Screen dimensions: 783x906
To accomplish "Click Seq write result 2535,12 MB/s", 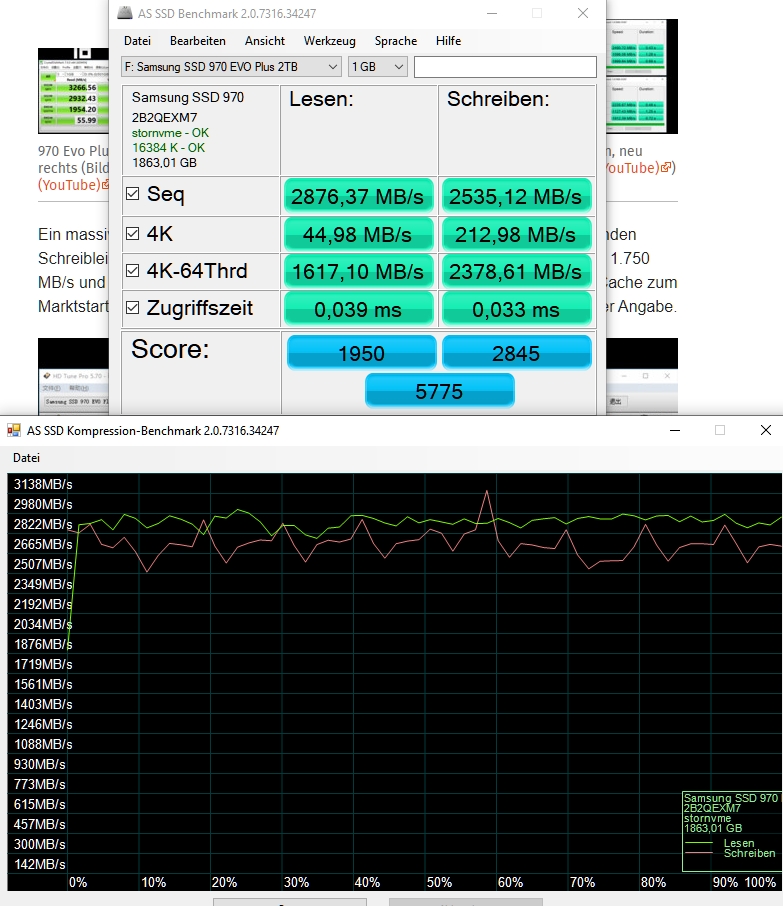I will (516, 196).
